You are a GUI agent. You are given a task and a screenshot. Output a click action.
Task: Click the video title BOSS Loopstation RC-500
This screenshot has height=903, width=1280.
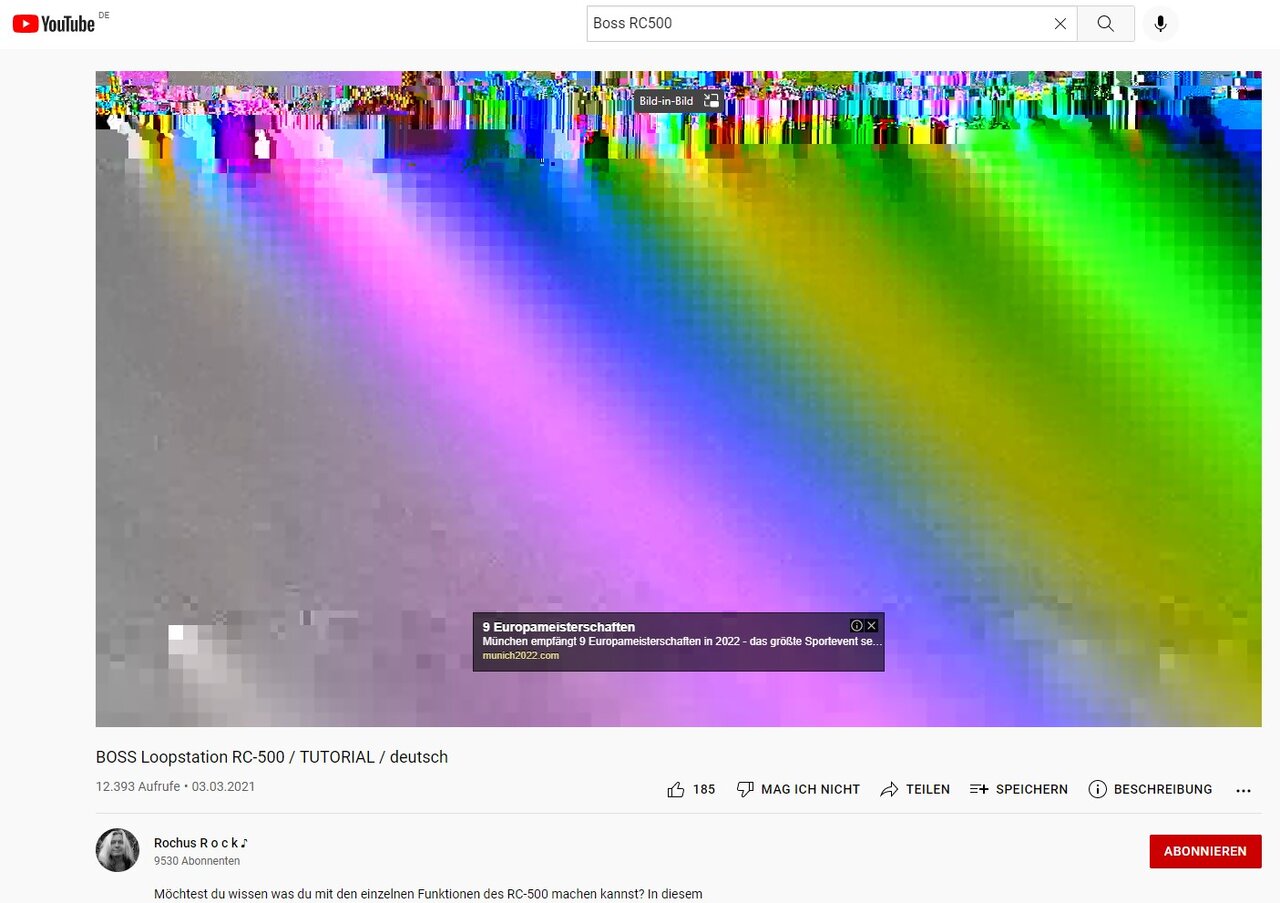272,757
